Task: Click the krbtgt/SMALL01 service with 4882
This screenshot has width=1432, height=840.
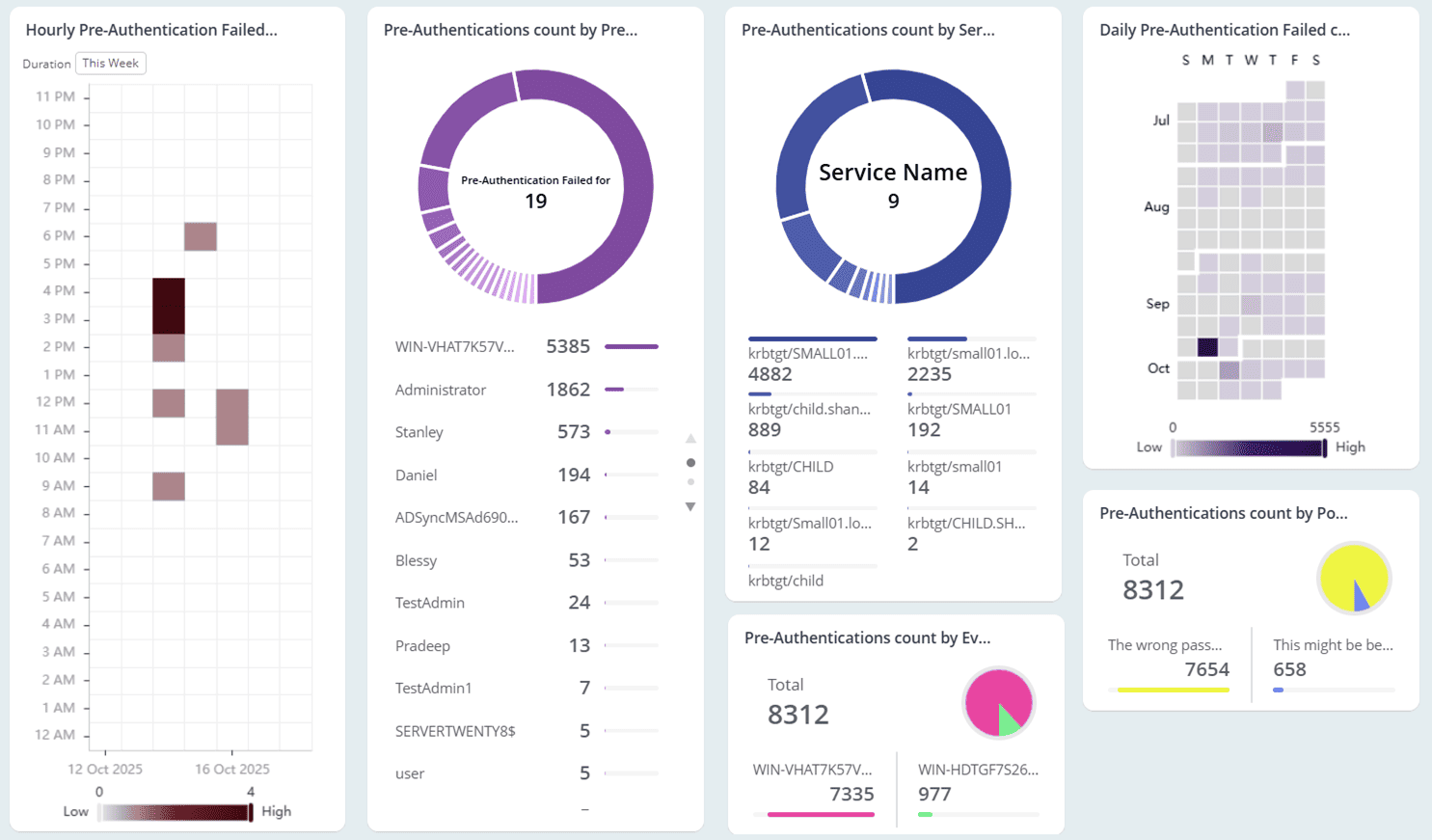Action: click(808, 364)
